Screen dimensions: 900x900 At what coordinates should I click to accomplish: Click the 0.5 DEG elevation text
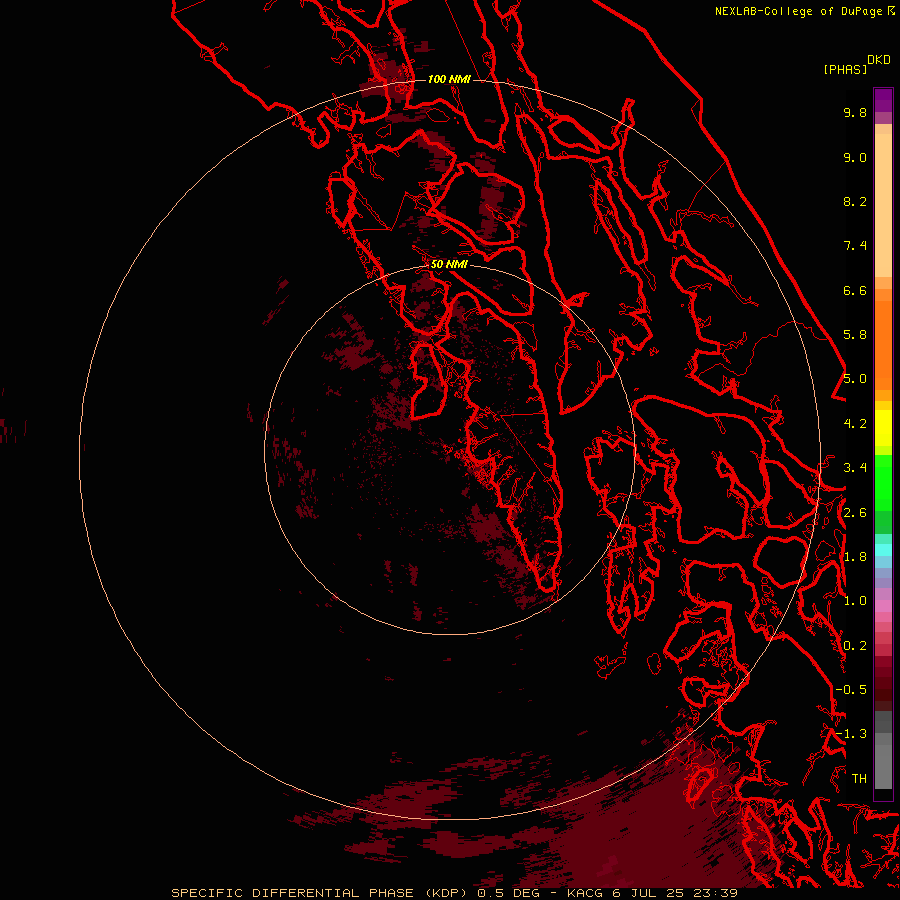(510, 893)
